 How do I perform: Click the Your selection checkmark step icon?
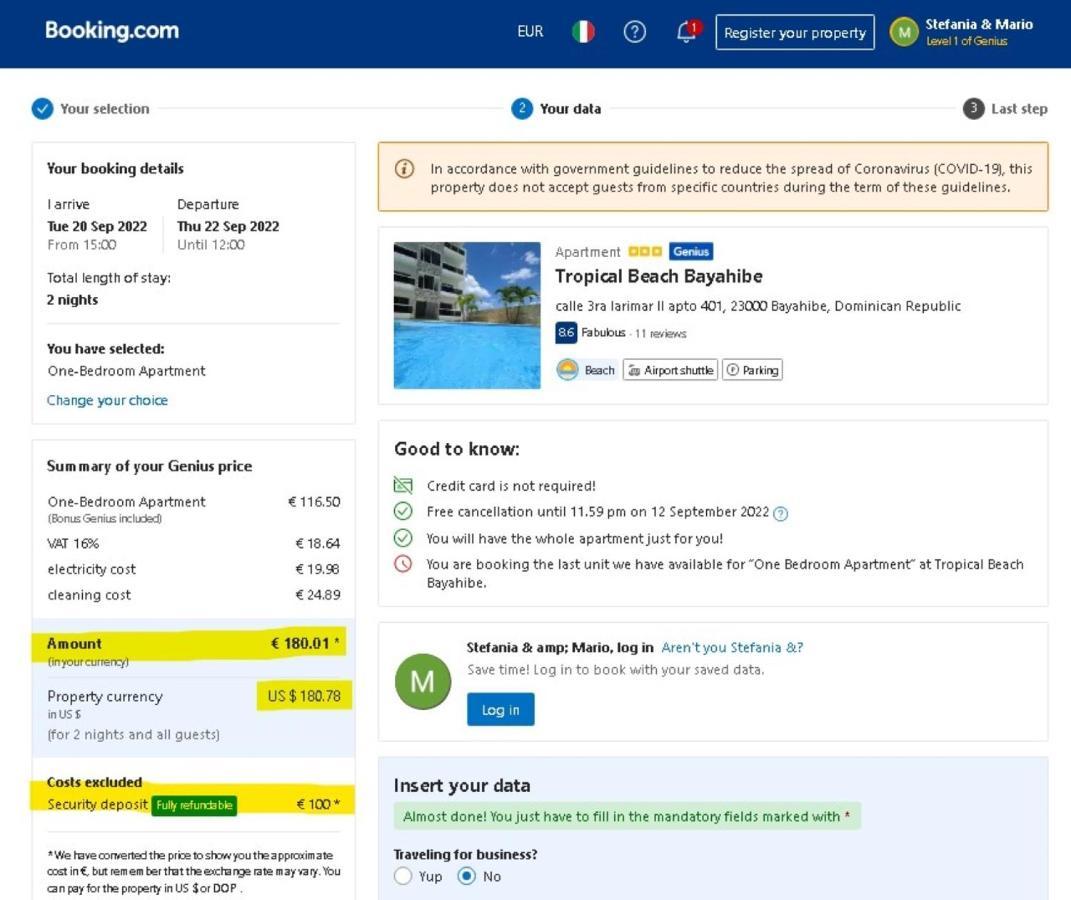42,109
